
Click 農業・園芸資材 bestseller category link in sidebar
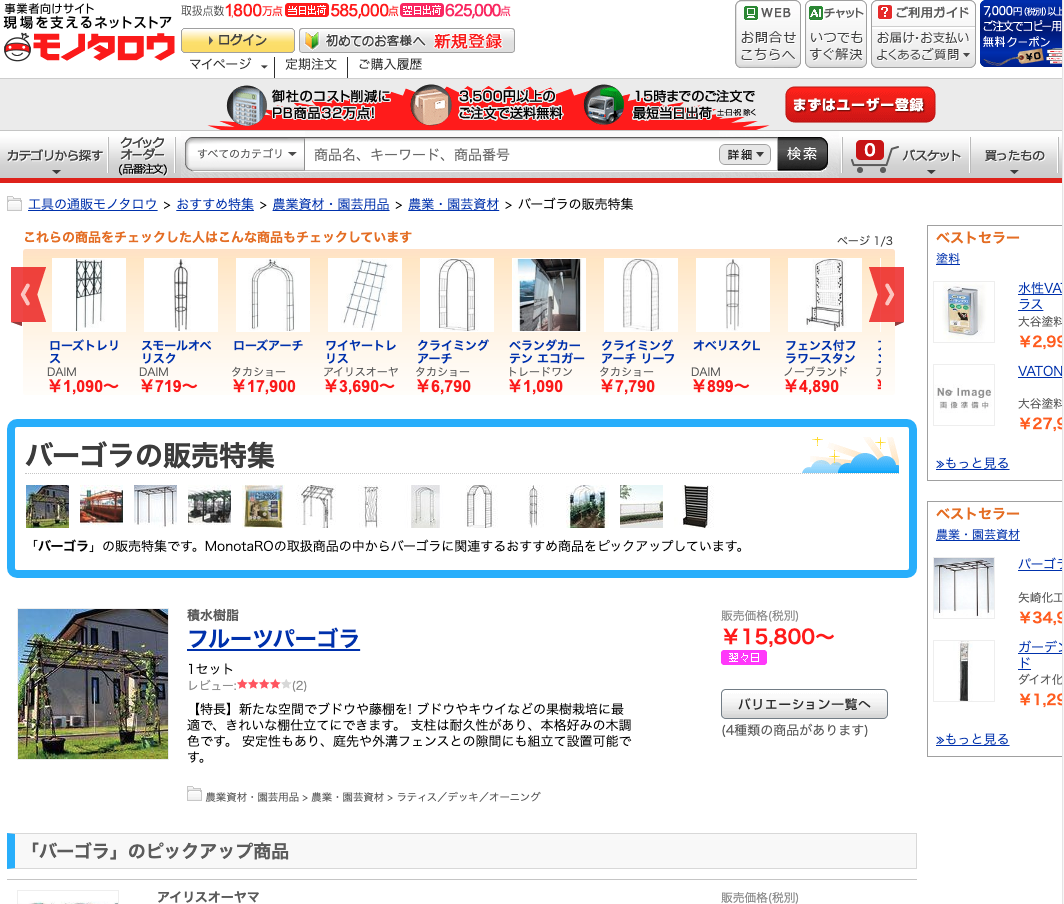[x=978, y=535]
